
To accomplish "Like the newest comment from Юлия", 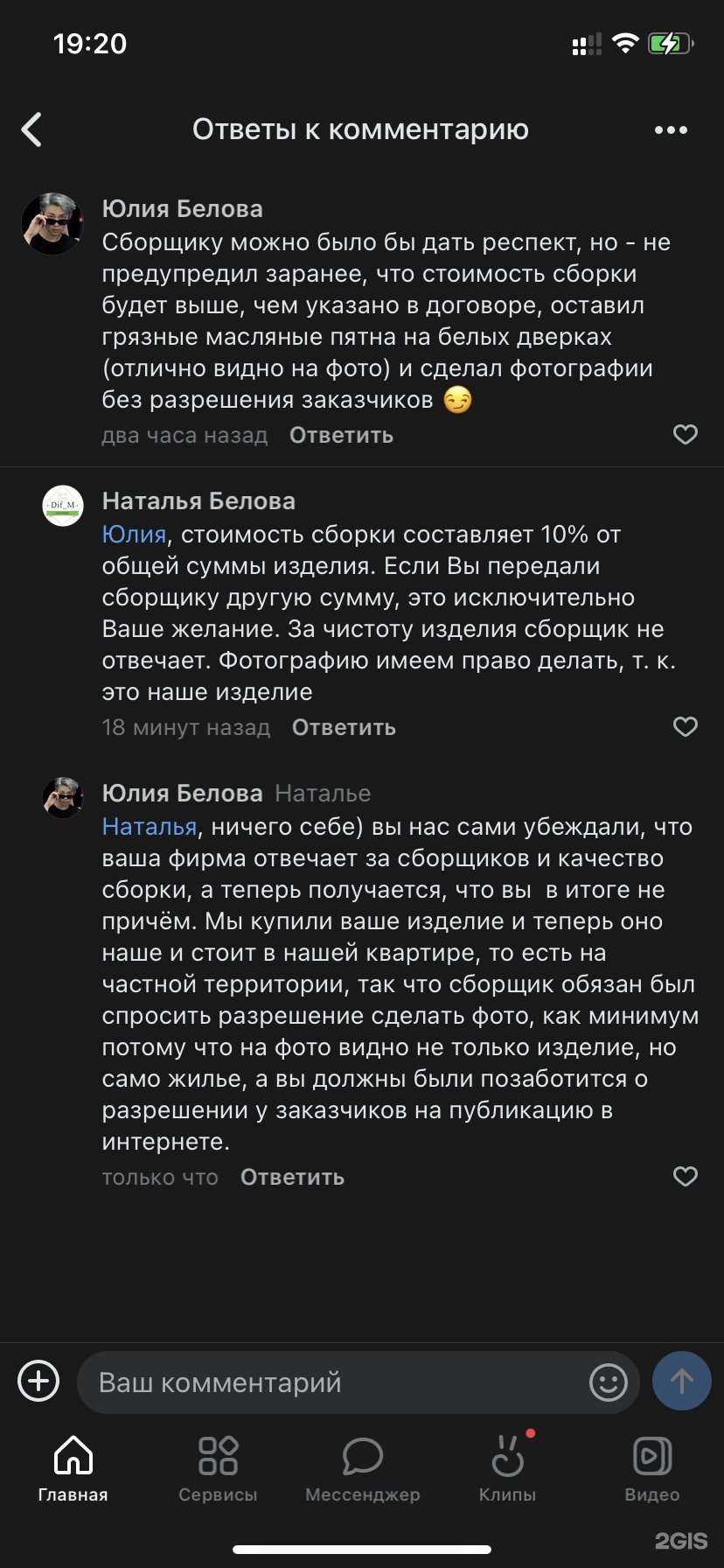I will tap(686, 1177).
